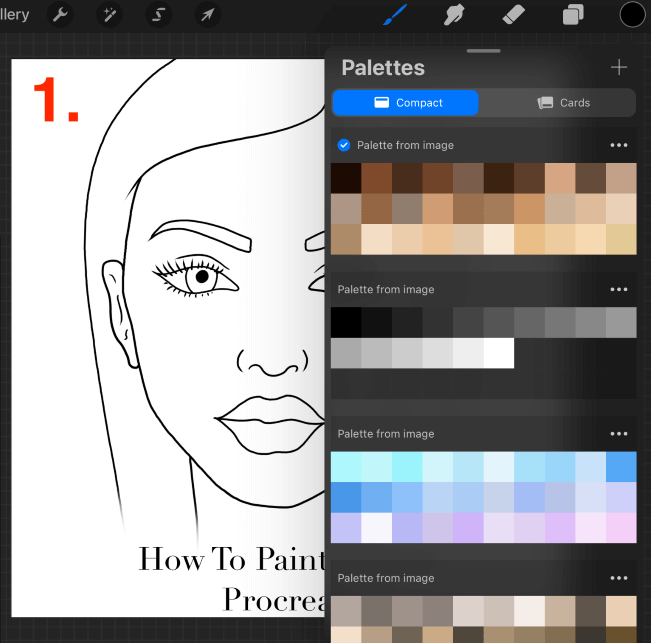Tap the blue palette's 'Palette from image' title
Image resolution: width=651 pixels, height=643 pixels.
[x=386, y=434]
